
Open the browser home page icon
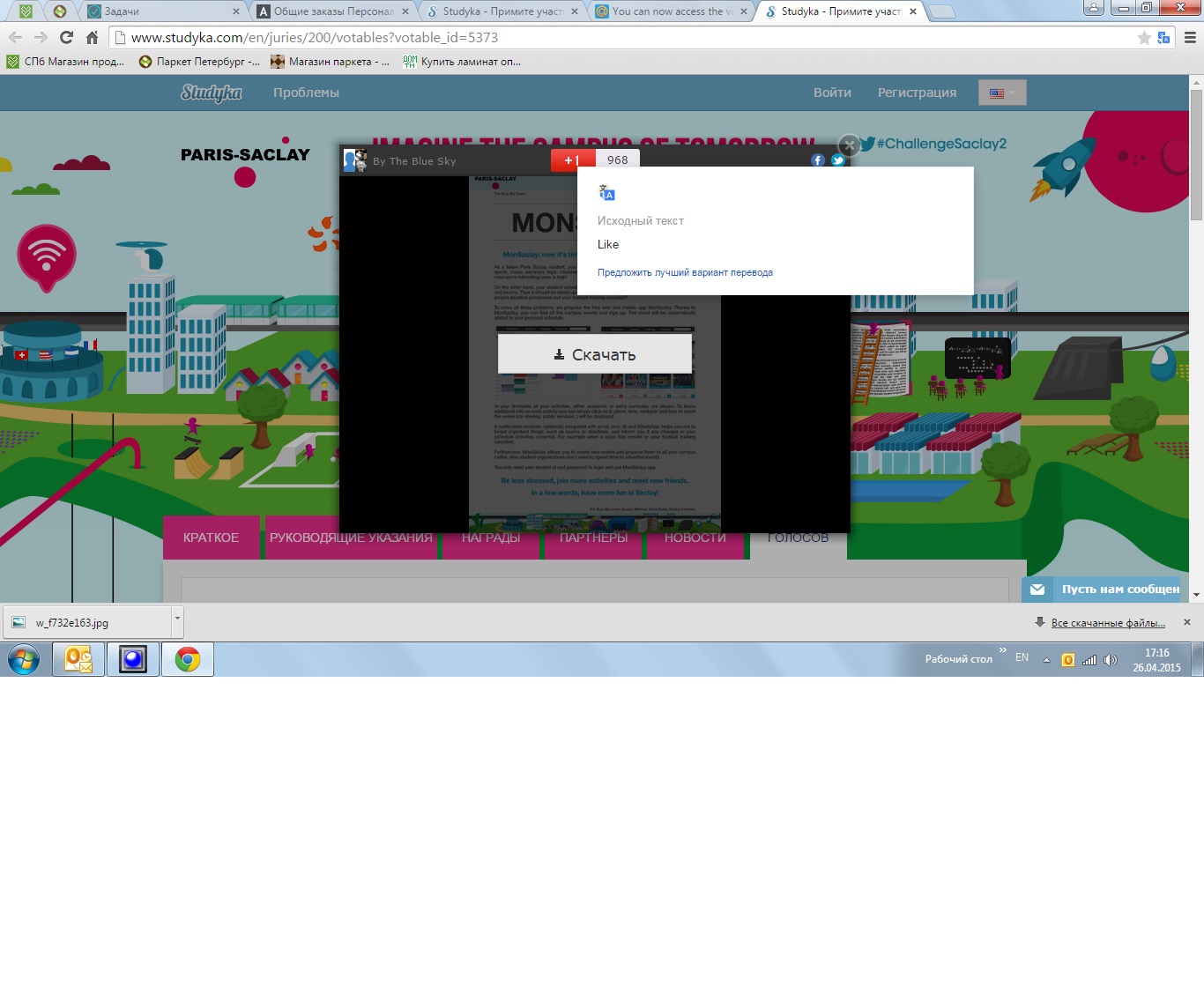pos(92,37)
